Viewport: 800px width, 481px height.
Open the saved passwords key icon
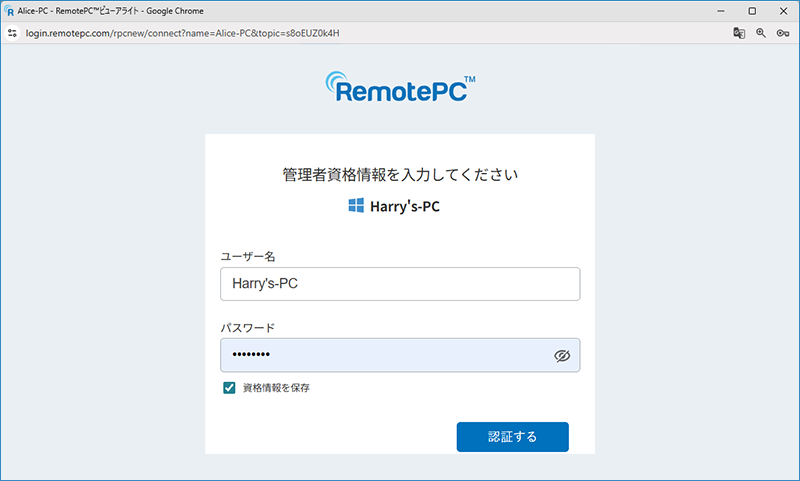pos(783,33)
